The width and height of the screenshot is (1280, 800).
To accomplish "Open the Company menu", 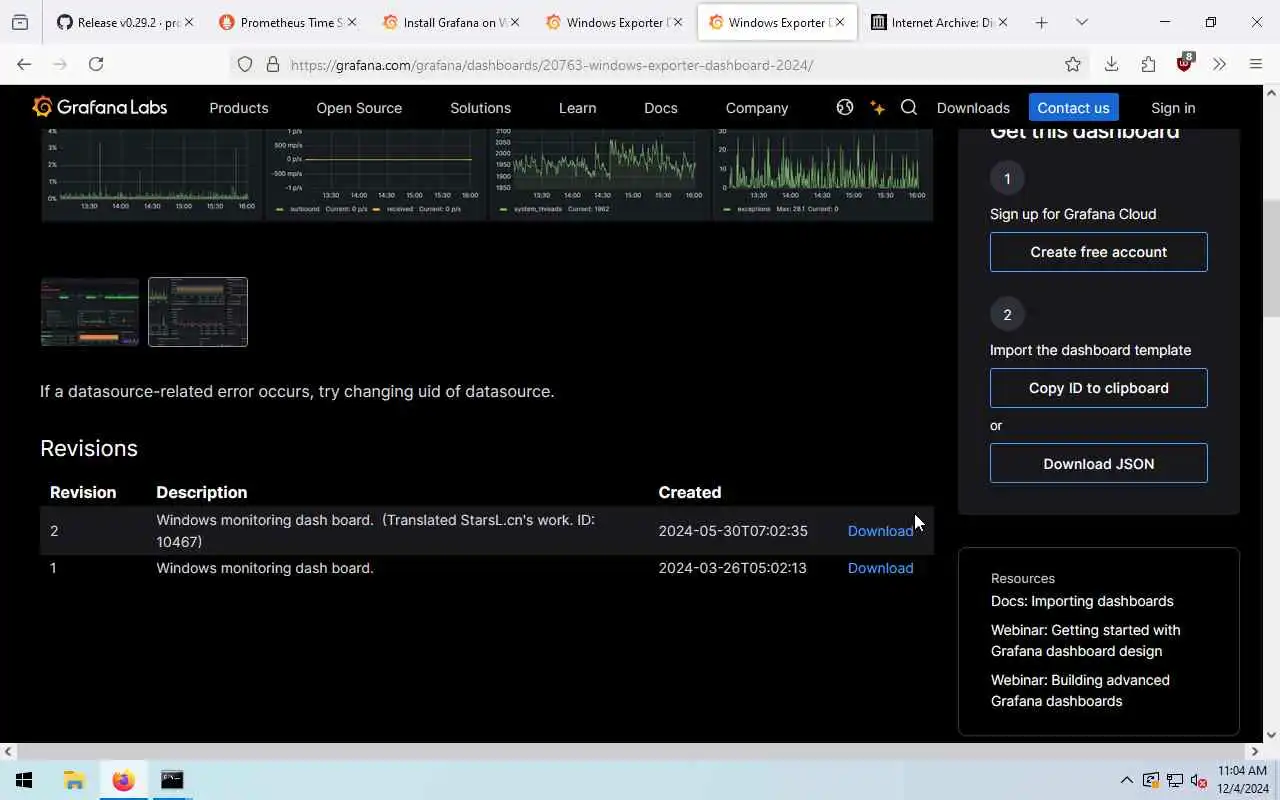I will point(757,108).
